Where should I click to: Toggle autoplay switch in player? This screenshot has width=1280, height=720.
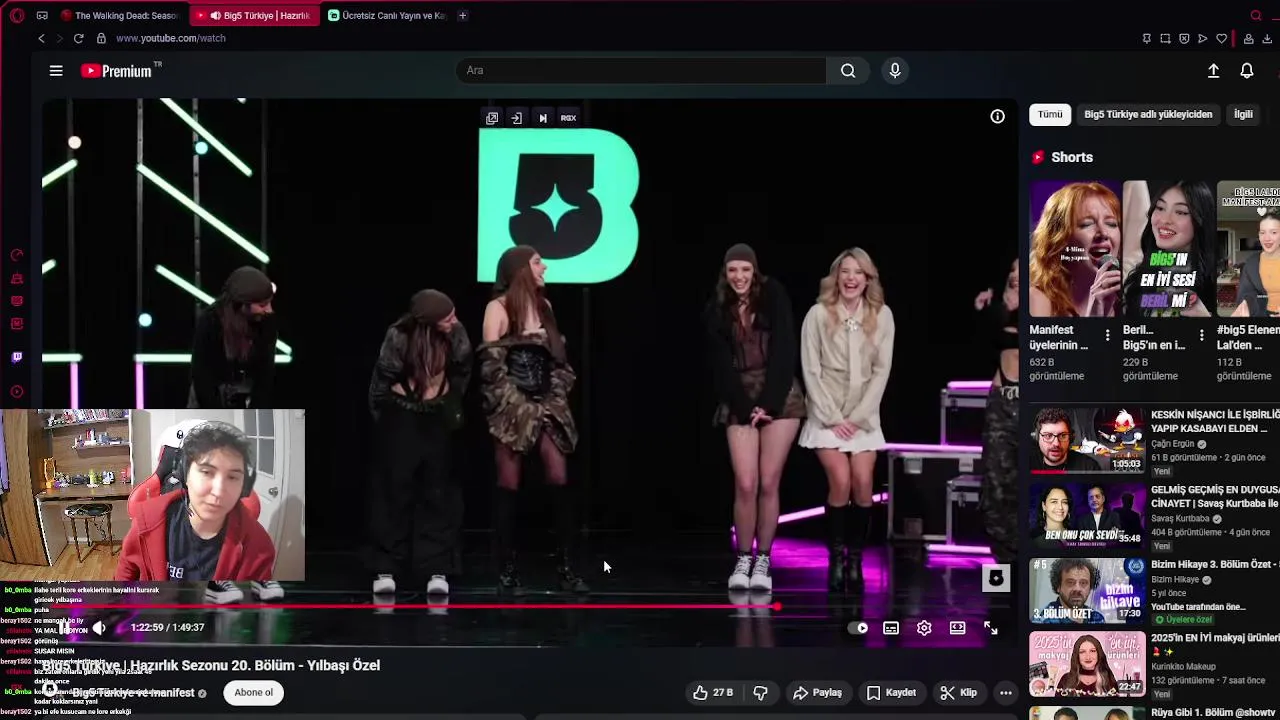(858, 628)
